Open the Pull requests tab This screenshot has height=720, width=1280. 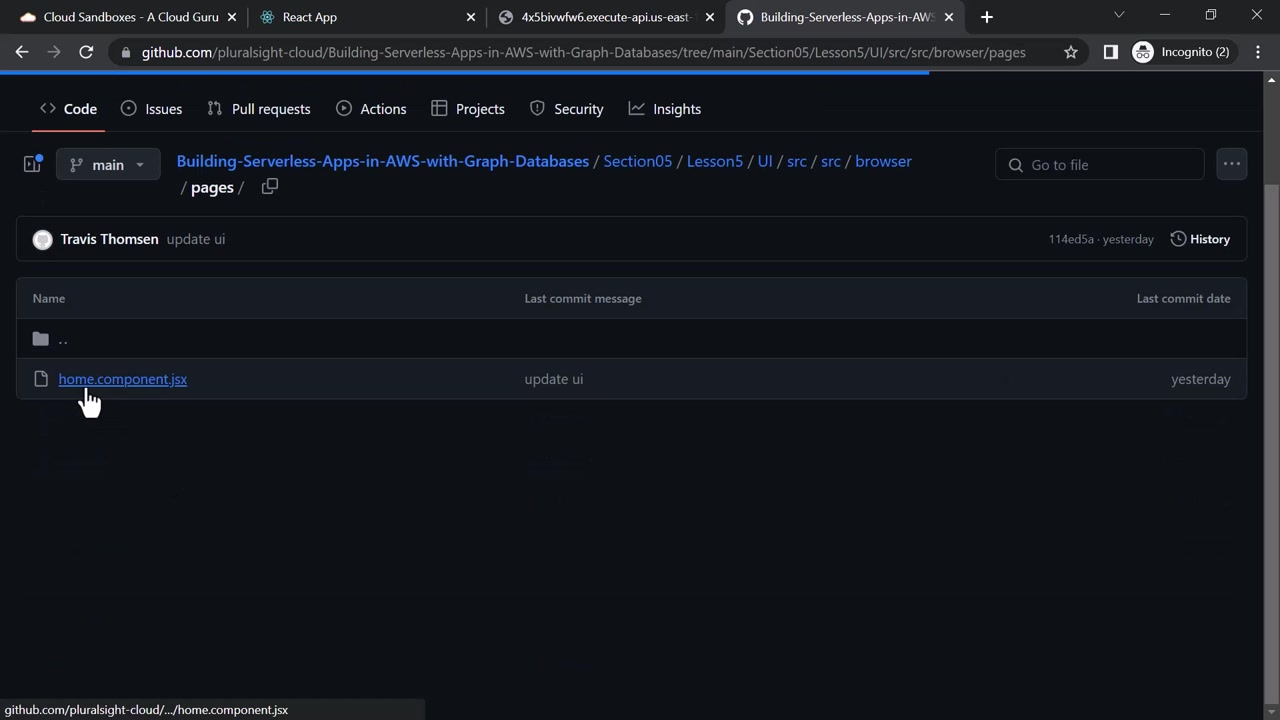(259, 109)
